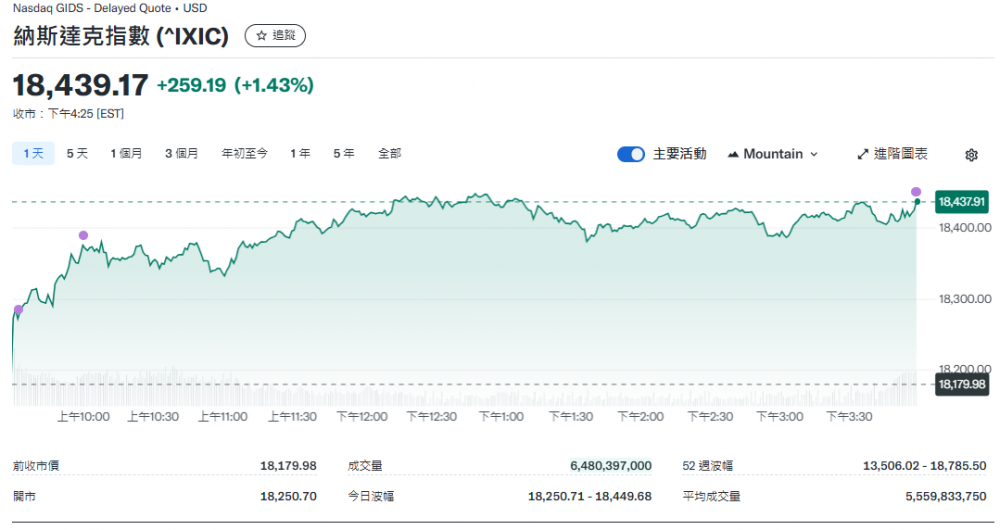Expand the Mountain chart type dropdown
This screenshot has width=1000, height=530.
pos(773,154)
